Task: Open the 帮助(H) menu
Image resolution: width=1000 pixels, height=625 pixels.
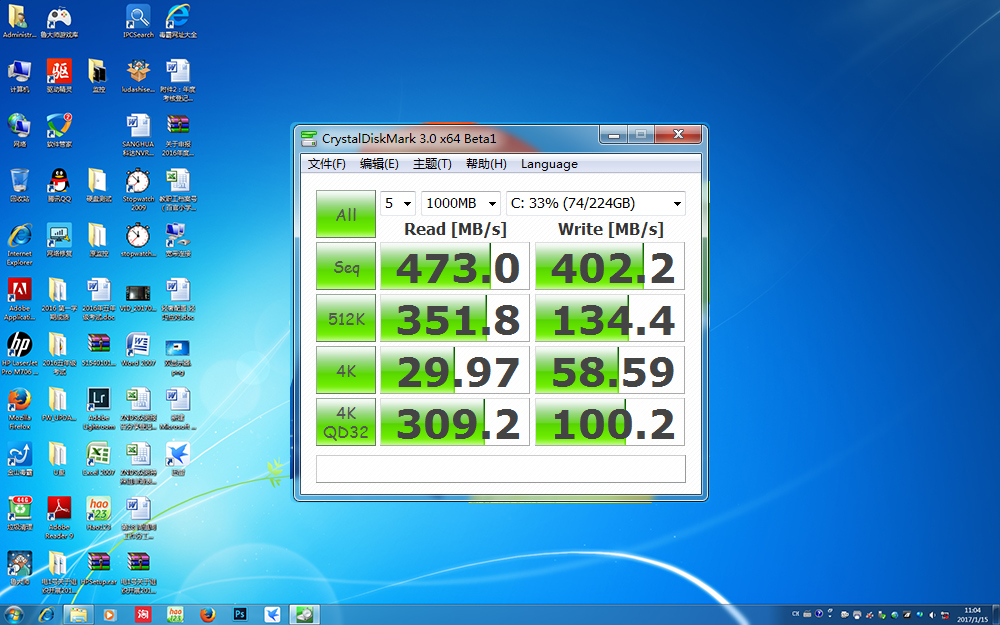Action: click(486, 164)
